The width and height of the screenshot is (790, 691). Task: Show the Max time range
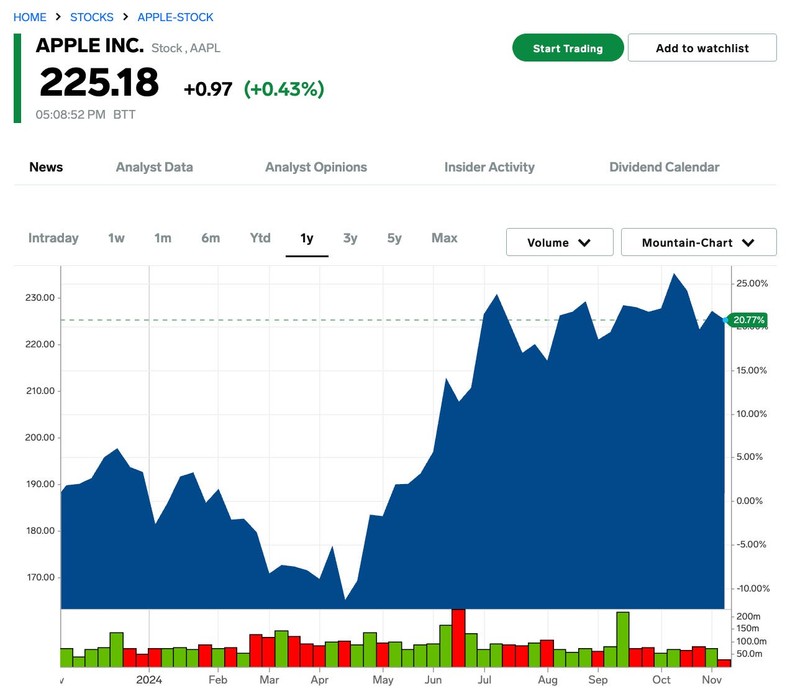click(x=444, y=238)
